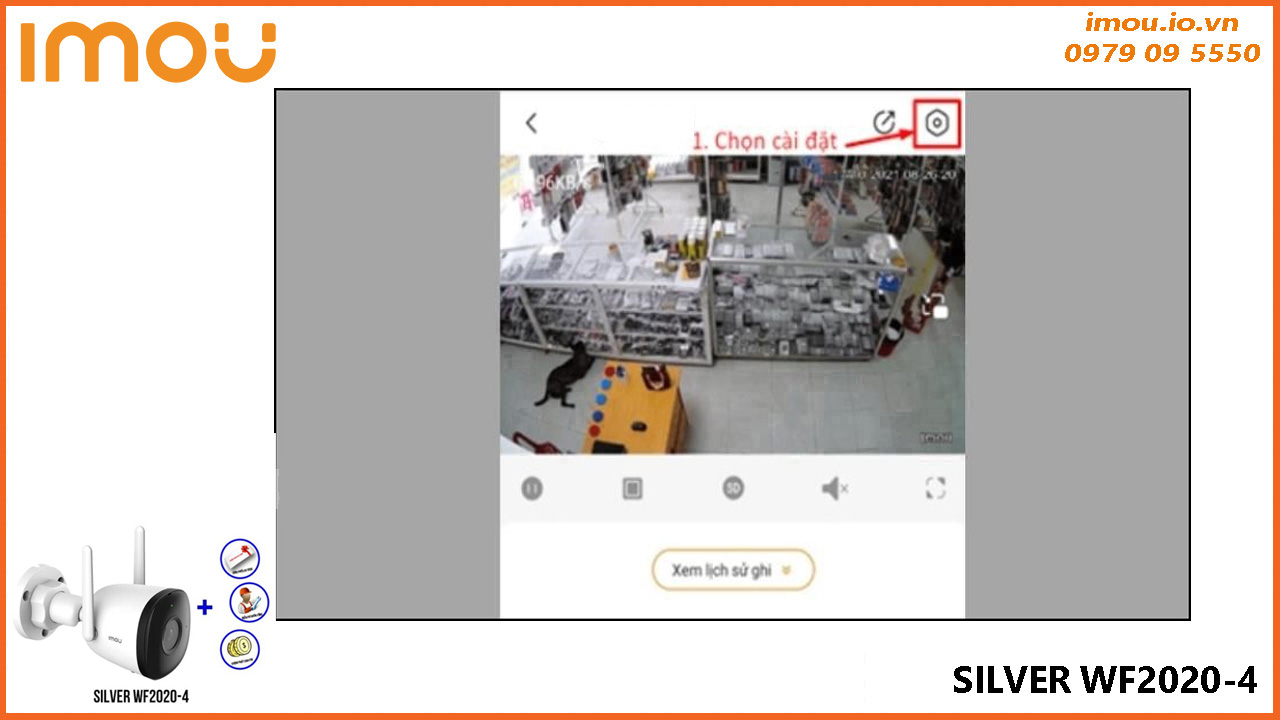Click the square snapshot icon below the video
Screen dimensions: 1280x720
632,488
